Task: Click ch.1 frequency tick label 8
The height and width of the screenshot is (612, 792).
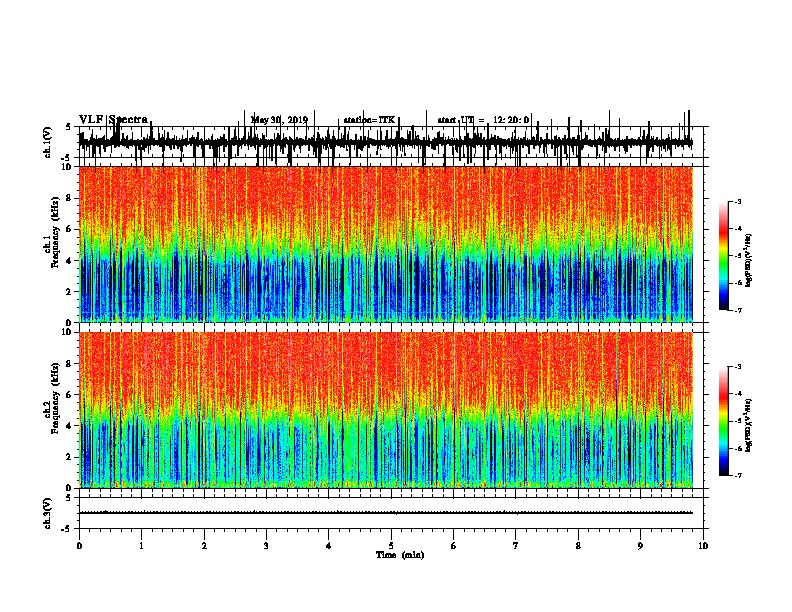Action: [70, 198]
